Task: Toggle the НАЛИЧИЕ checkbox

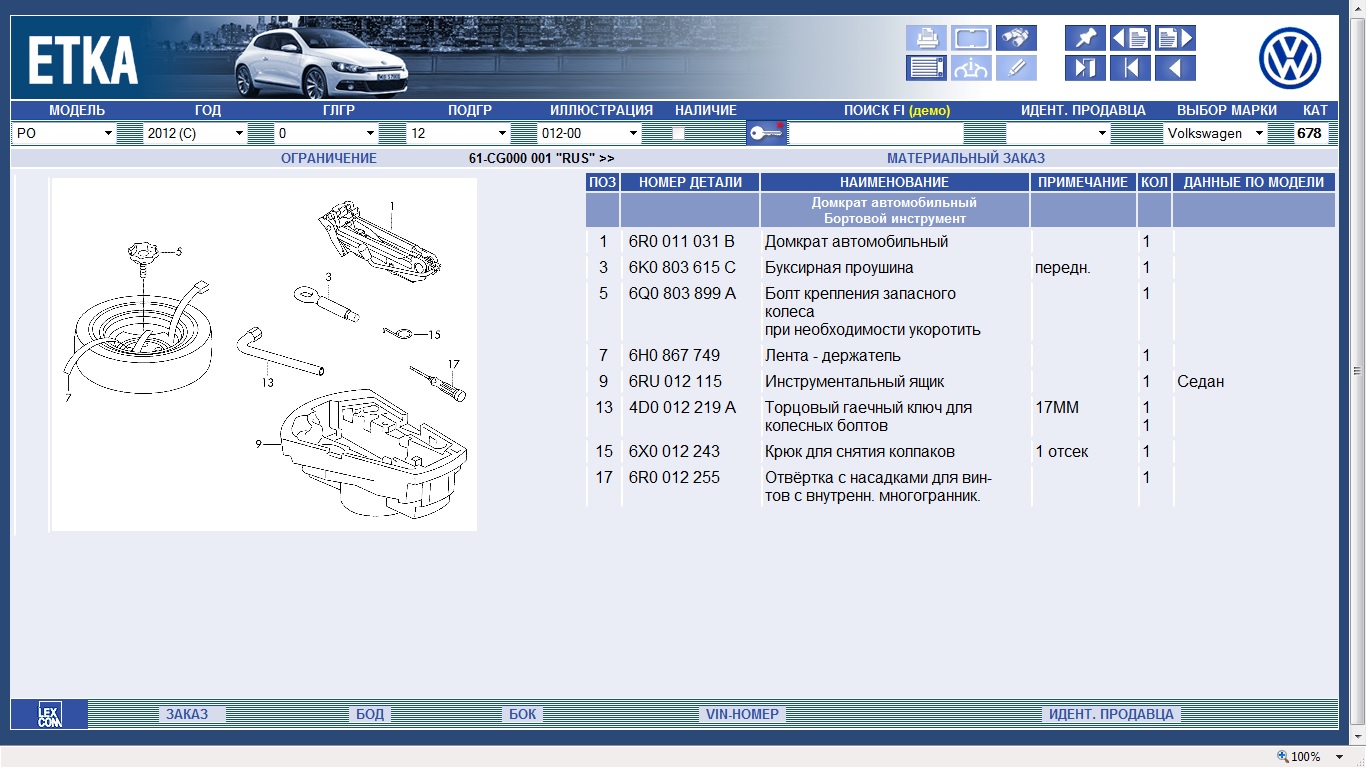Action: tap(678, 133)
